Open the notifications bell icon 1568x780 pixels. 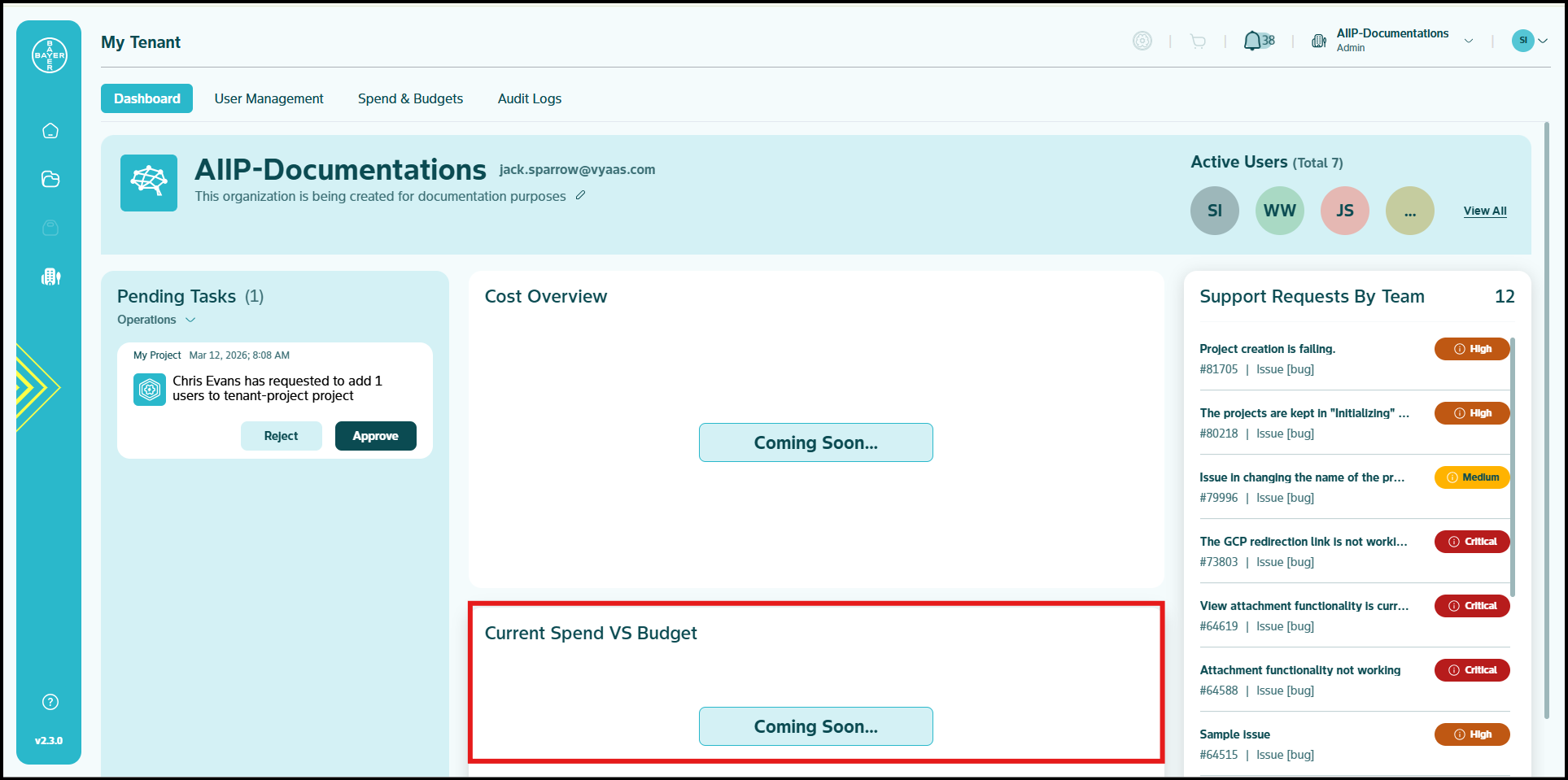[1252, 41]
